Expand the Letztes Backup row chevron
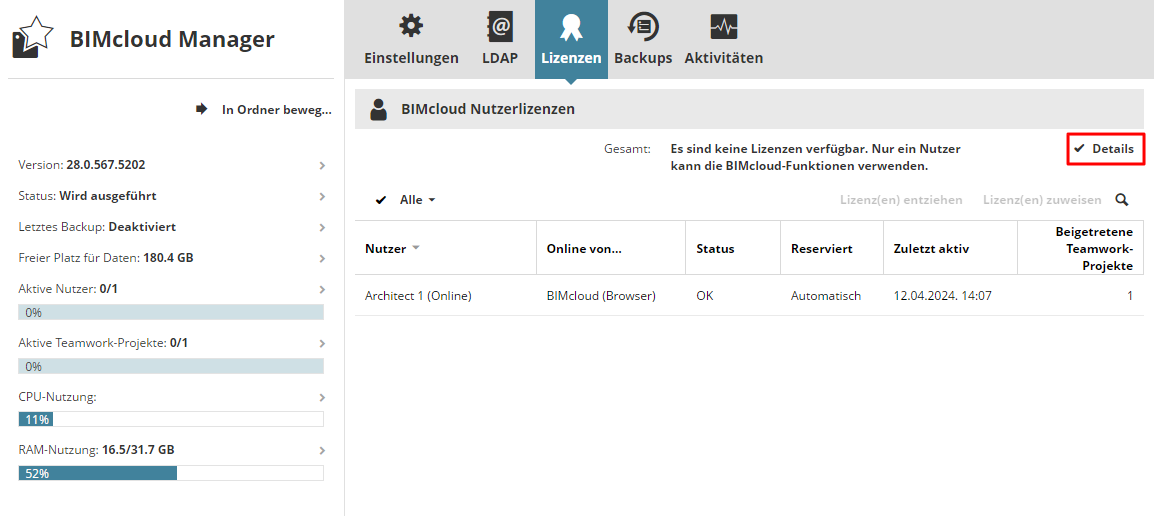This screenshot has height=516, width=1154. click(x=322, y=227)
